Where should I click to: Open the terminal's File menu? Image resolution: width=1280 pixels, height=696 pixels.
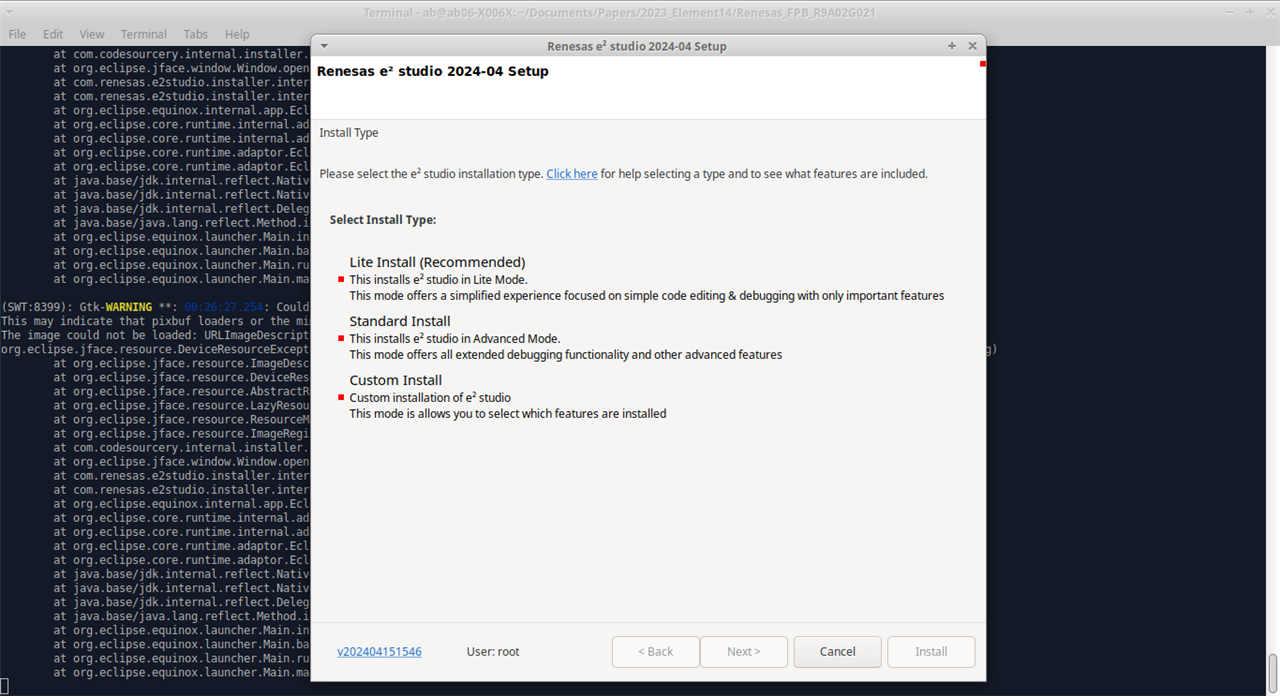(x=17, y=34)
